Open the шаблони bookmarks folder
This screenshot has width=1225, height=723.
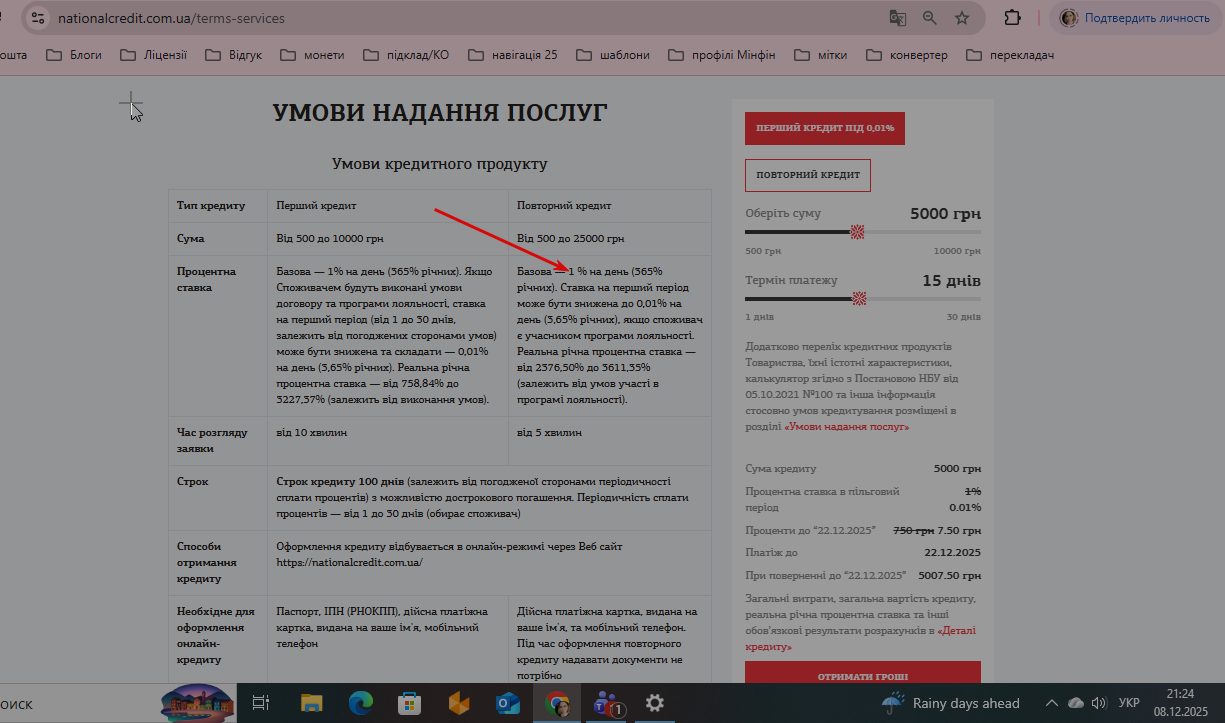pyautogui.click(x=613, y=55)
